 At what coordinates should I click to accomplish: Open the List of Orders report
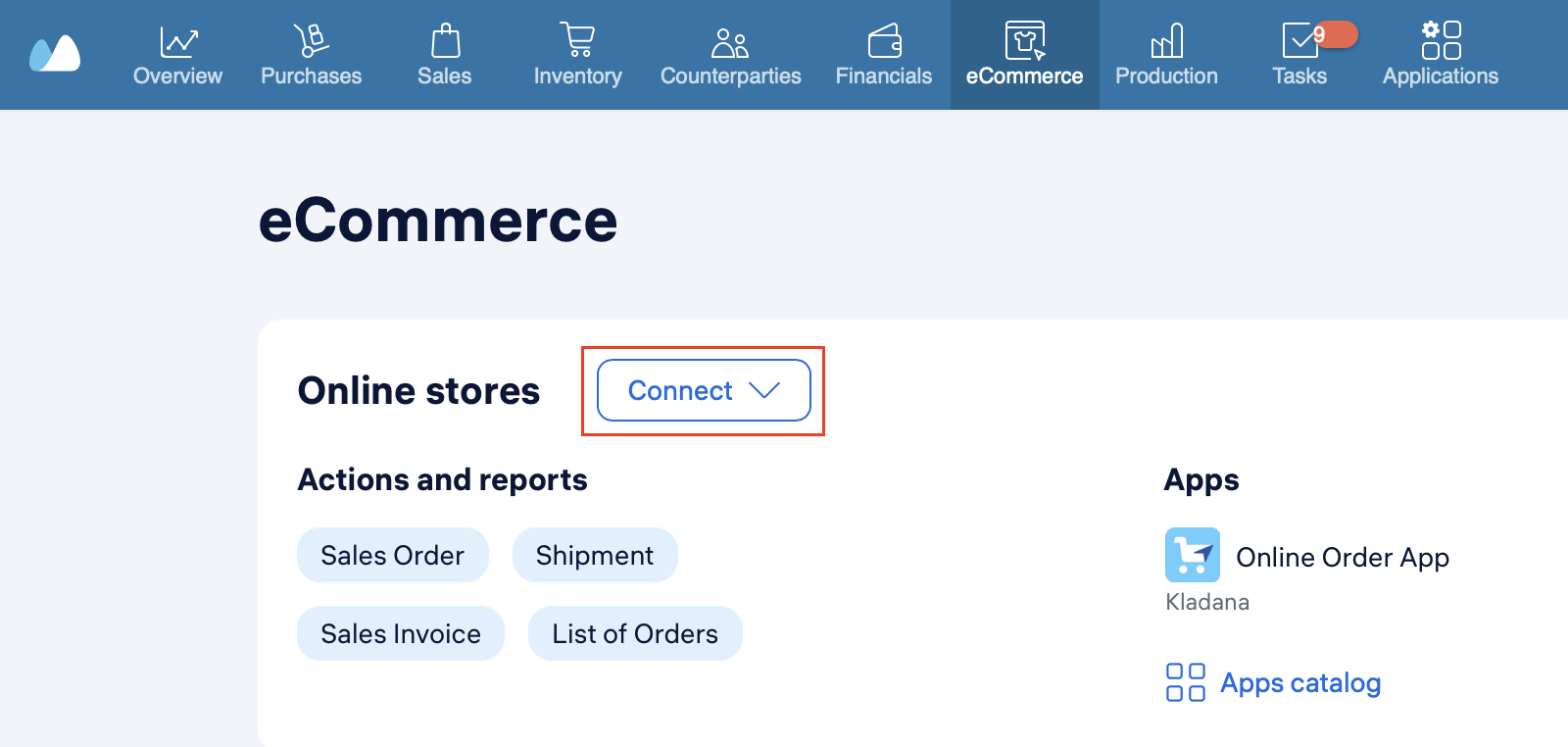click(x=635, y=633)
